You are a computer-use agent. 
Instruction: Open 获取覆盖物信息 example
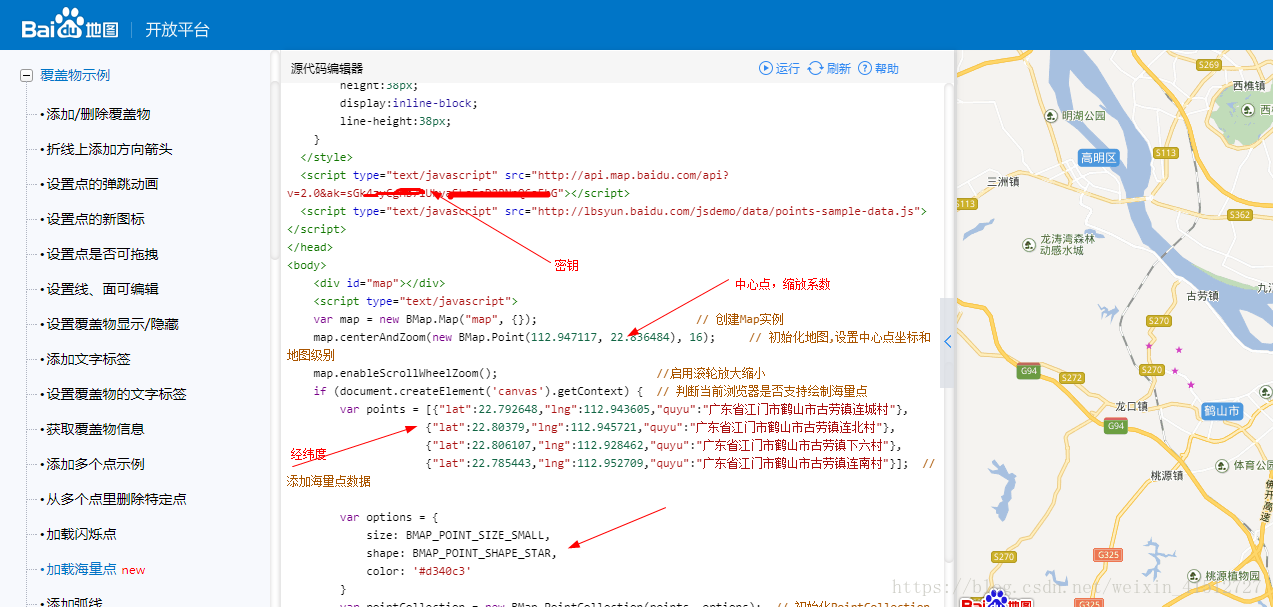coord(95,429)
